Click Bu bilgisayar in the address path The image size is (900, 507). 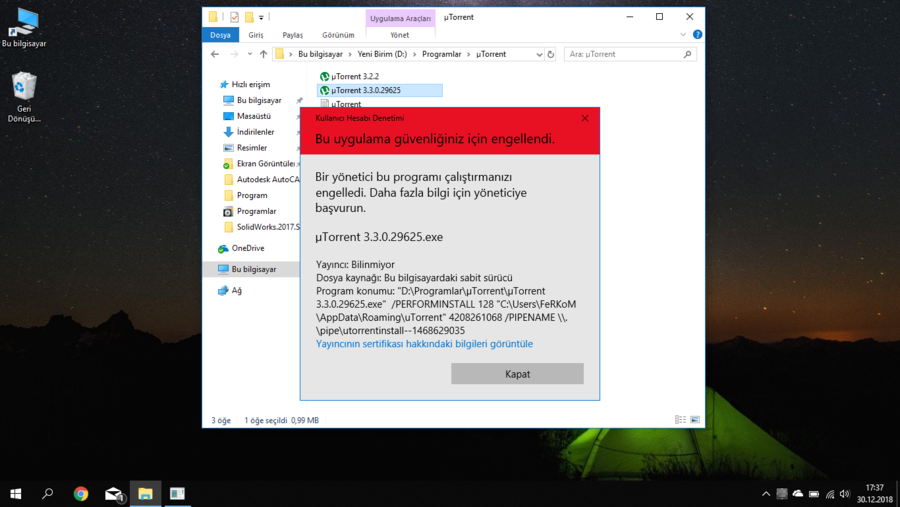(x=320, y=54)
